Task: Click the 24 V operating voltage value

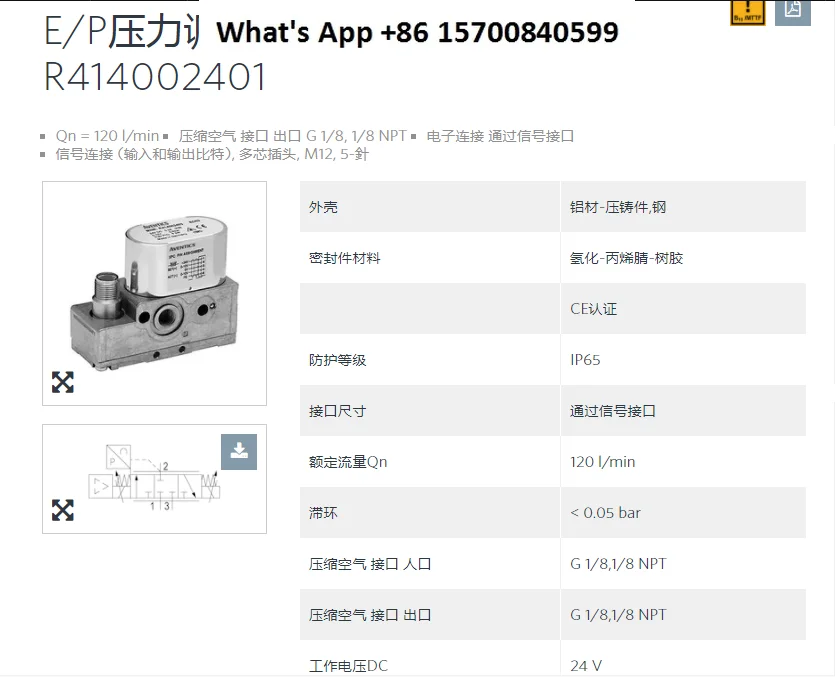Action: click(586, 666)
